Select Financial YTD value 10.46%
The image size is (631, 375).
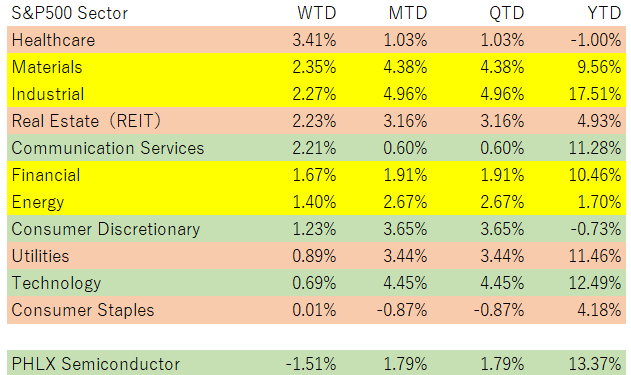[595, 175]
